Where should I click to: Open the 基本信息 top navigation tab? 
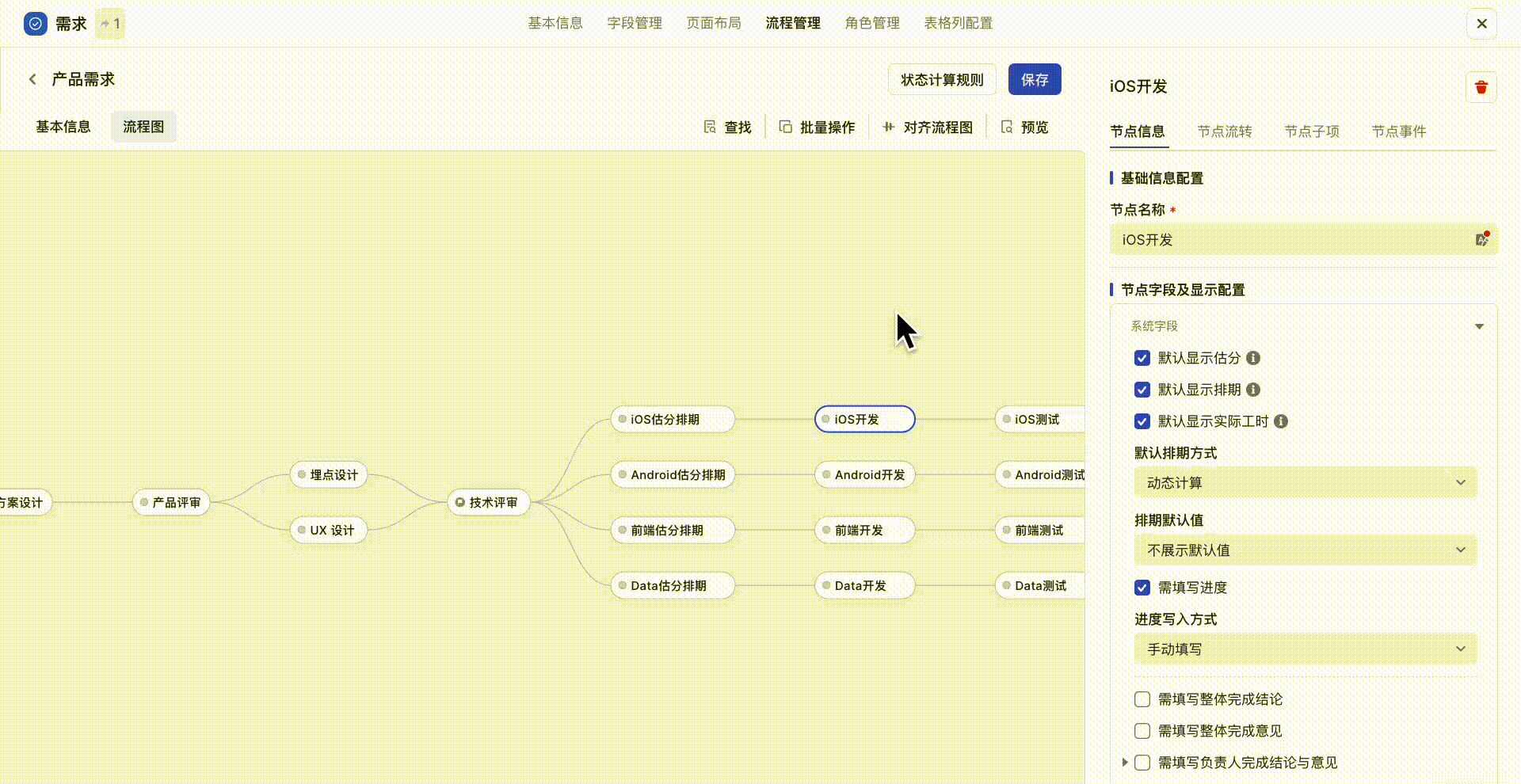555,23
